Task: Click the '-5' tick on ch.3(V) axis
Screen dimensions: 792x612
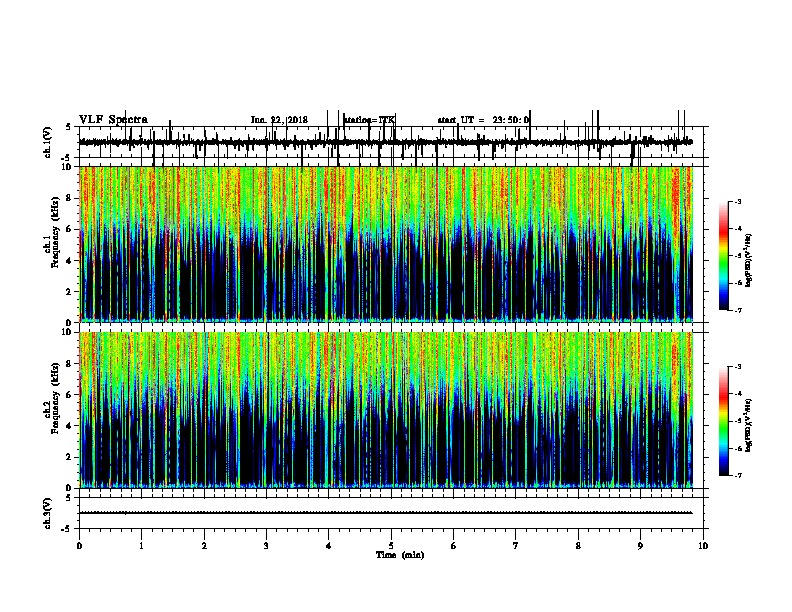Action: point(67,529)
